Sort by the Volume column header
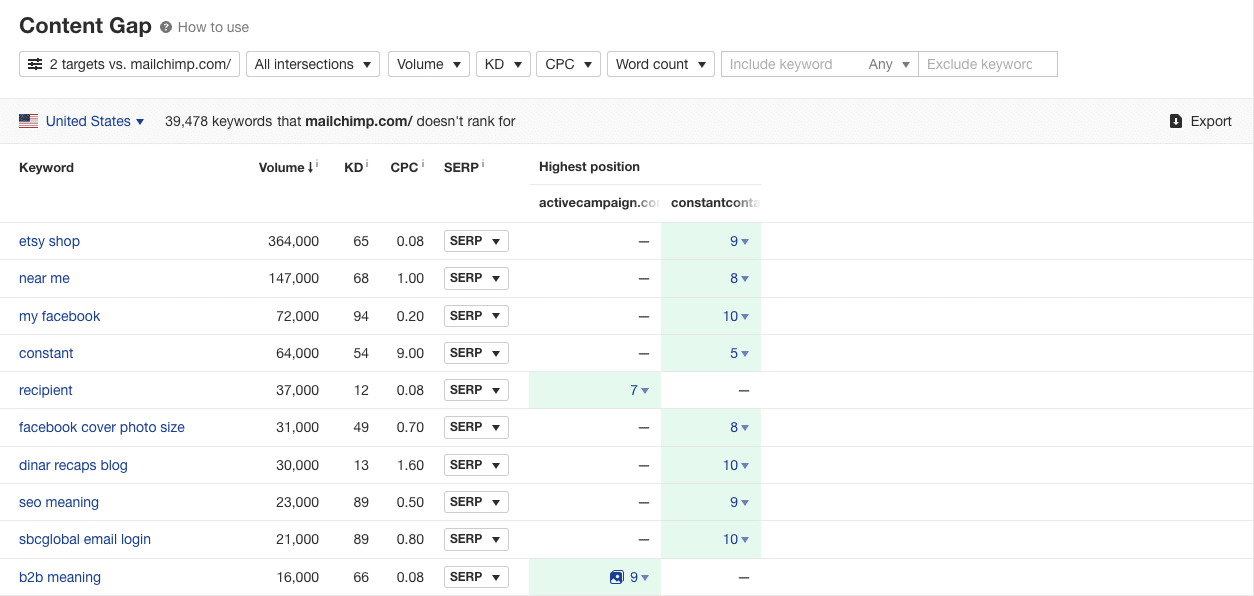The image size is (1254, 596). click(285, 167)
